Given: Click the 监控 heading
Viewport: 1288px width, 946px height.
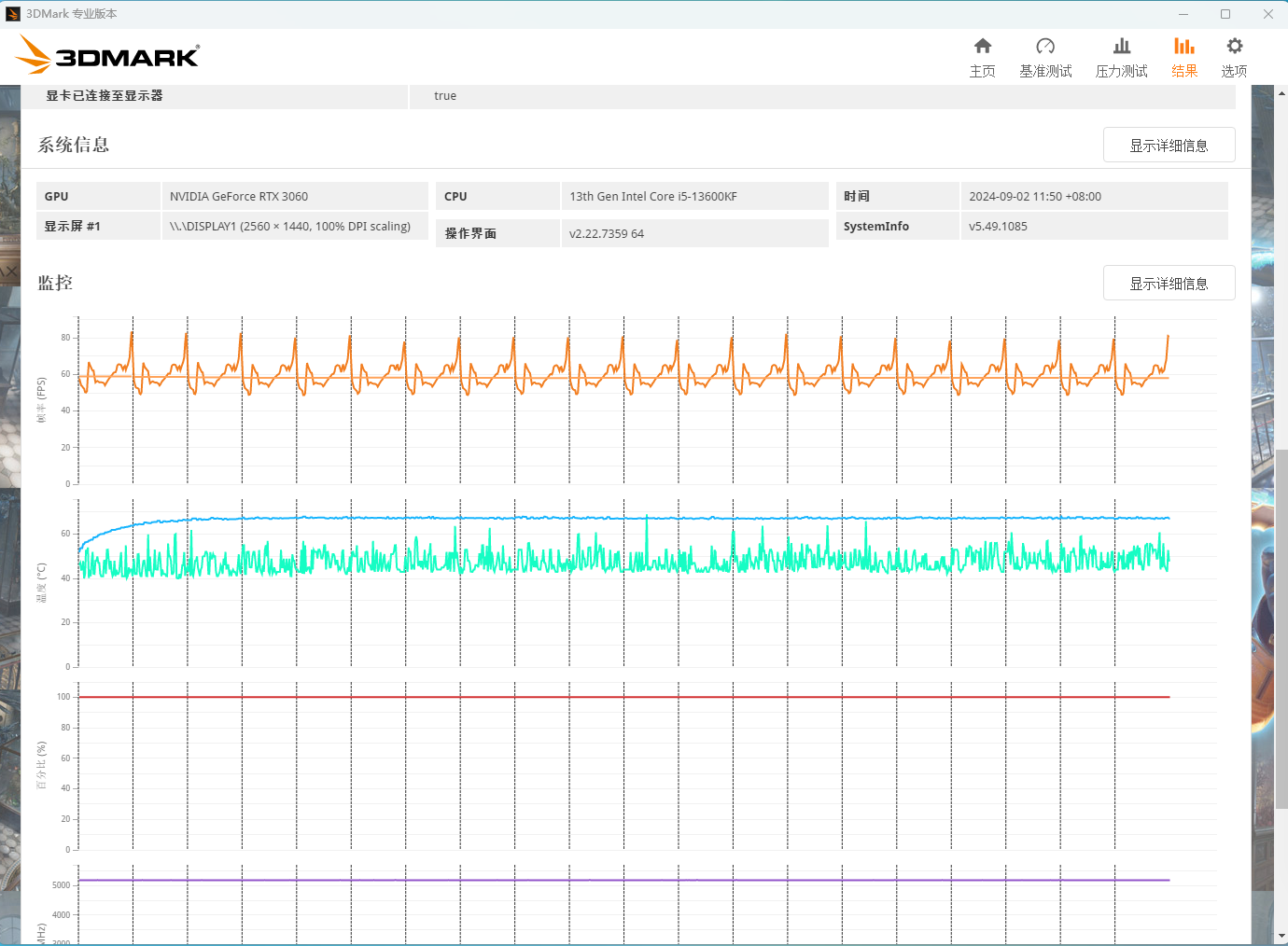Looking at the screenshot, I should [x=55, y=283].
